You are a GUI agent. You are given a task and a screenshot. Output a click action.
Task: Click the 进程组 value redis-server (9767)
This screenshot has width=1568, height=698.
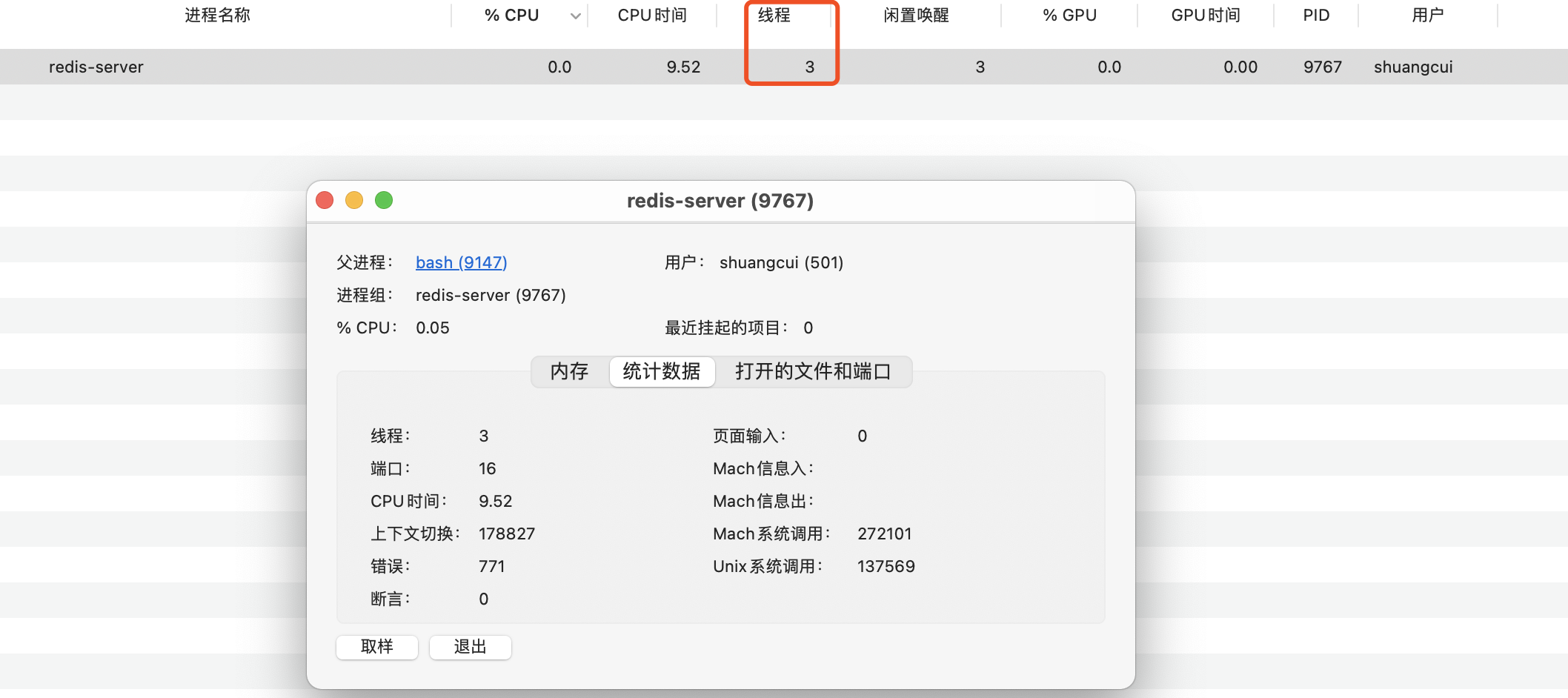point(491,295)
